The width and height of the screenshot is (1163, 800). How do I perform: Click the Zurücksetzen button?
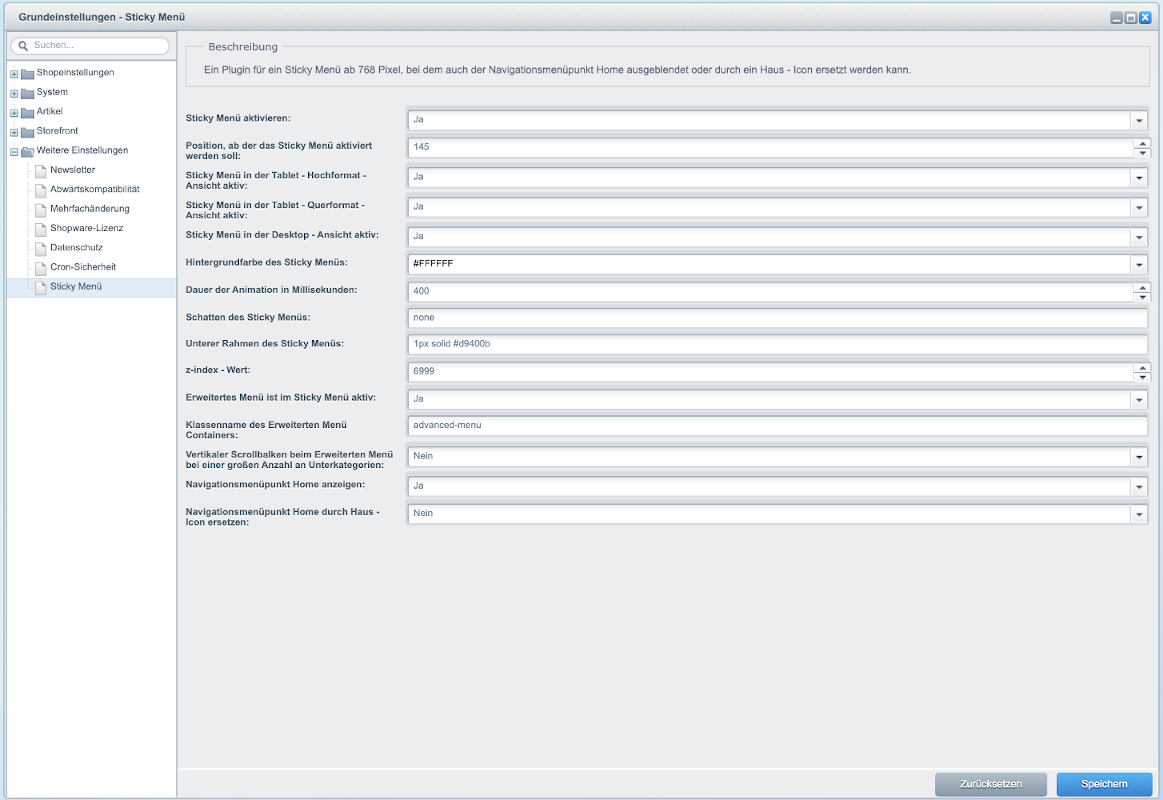(991, 784)
